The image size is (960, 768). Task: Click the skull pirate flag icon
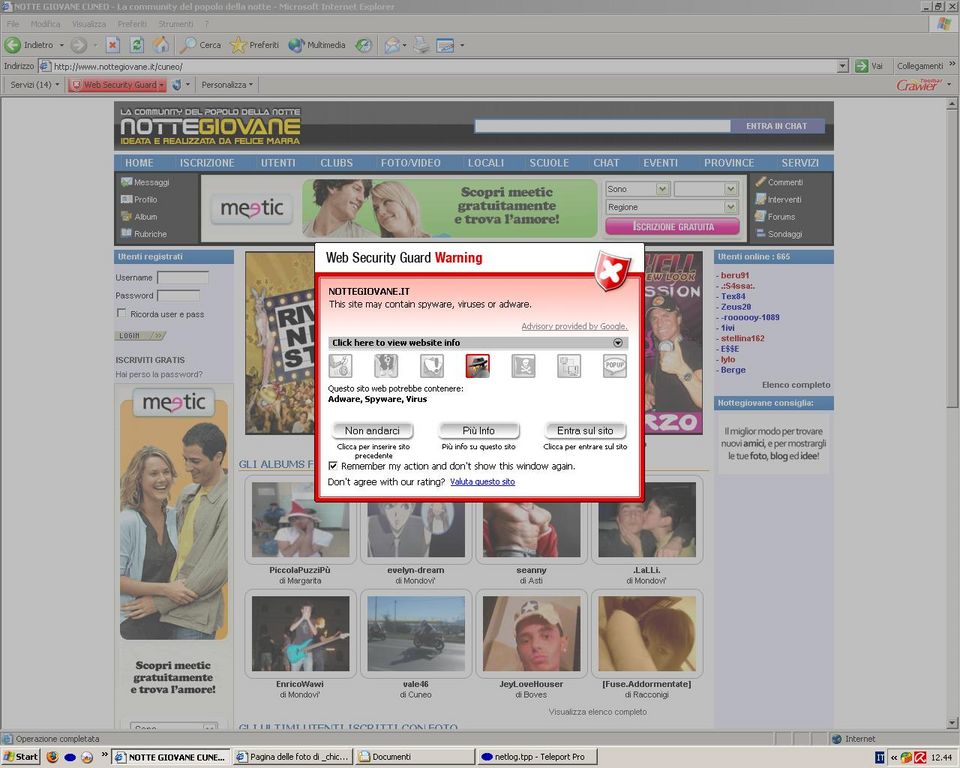tap(523, 366)
